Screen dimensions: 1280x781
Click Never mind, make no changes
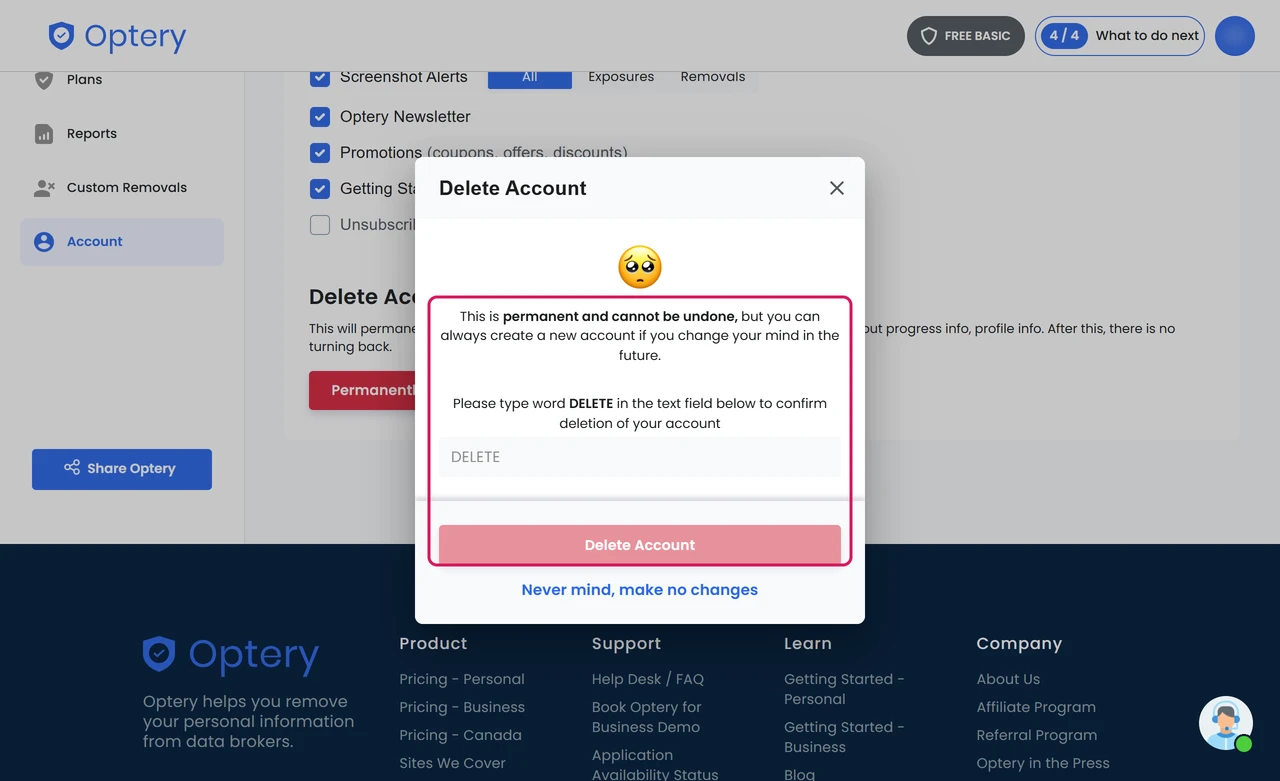[640, 590]
